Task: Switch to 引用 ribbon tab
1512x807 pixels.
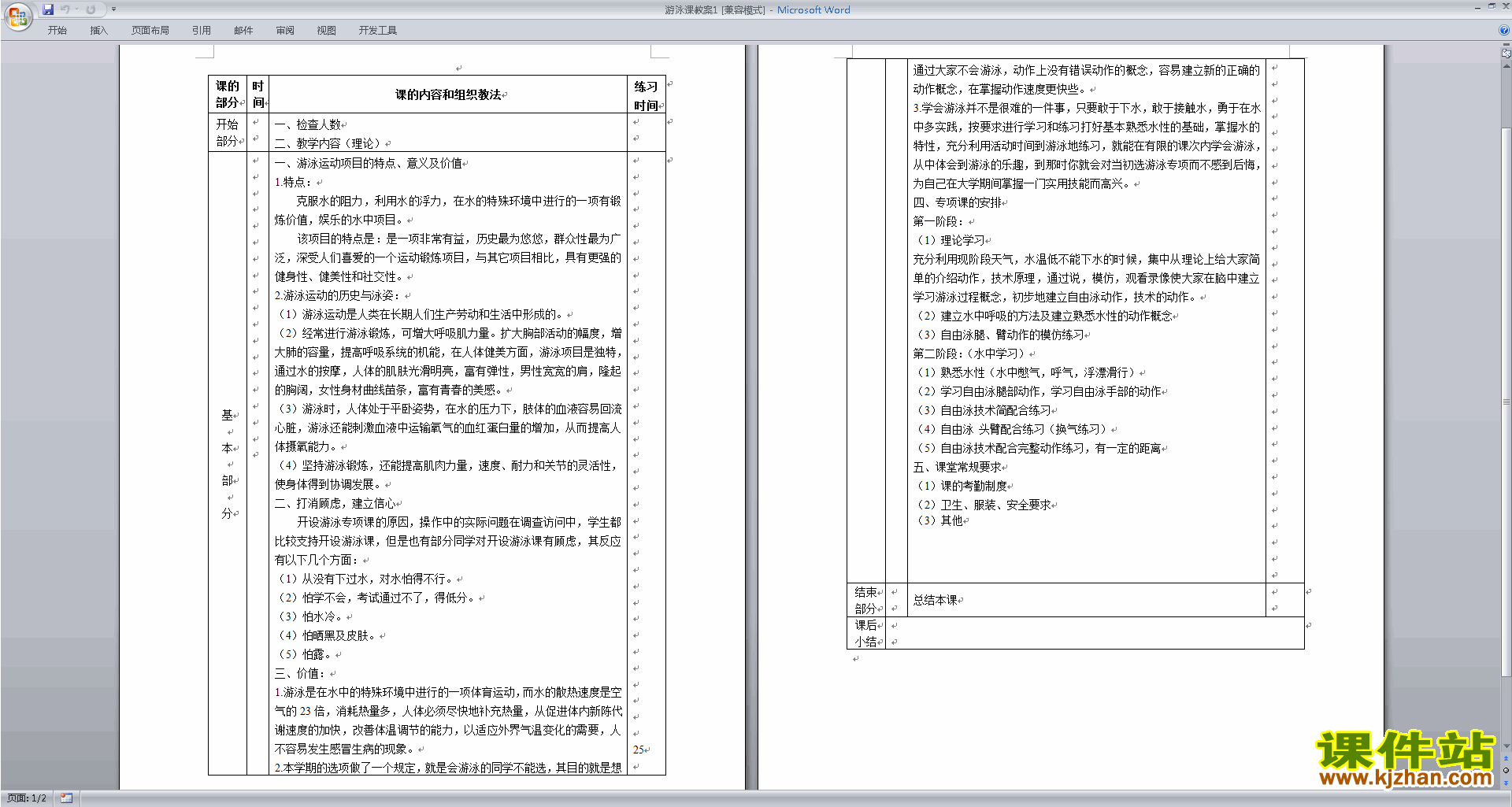Action: [202, 30]
